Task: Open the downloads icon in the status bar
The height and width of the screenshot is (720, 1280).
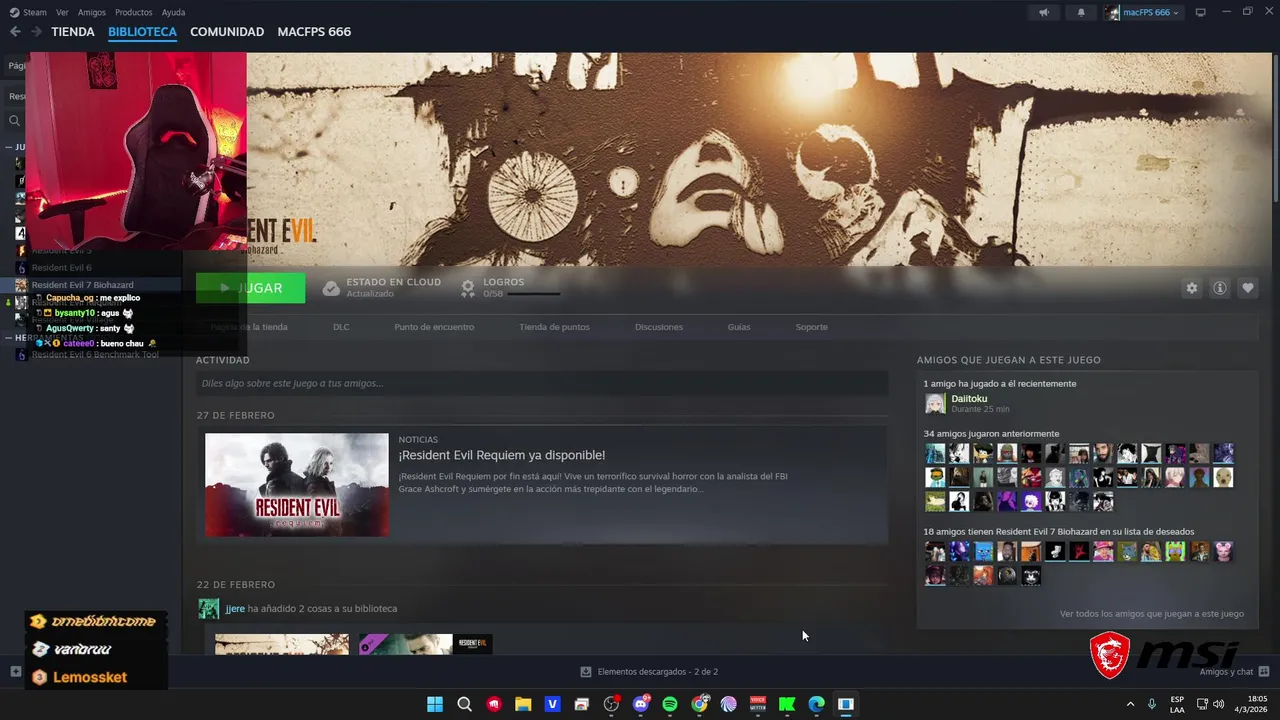Action: pyautogui.click(x=586, y=672)
